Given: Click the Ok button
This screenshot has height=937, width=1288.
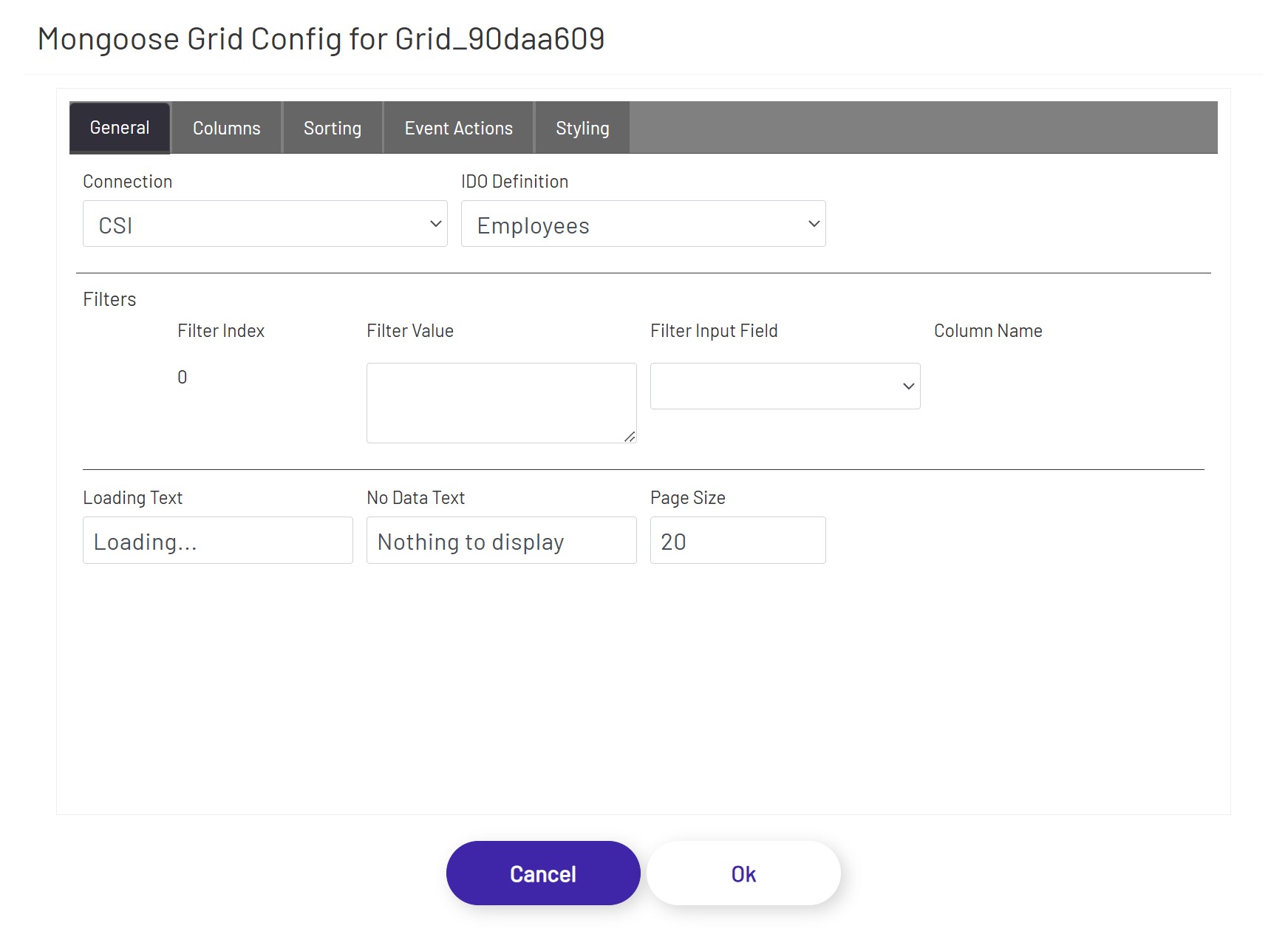Looking at the screenshot, I should (743, 873).
